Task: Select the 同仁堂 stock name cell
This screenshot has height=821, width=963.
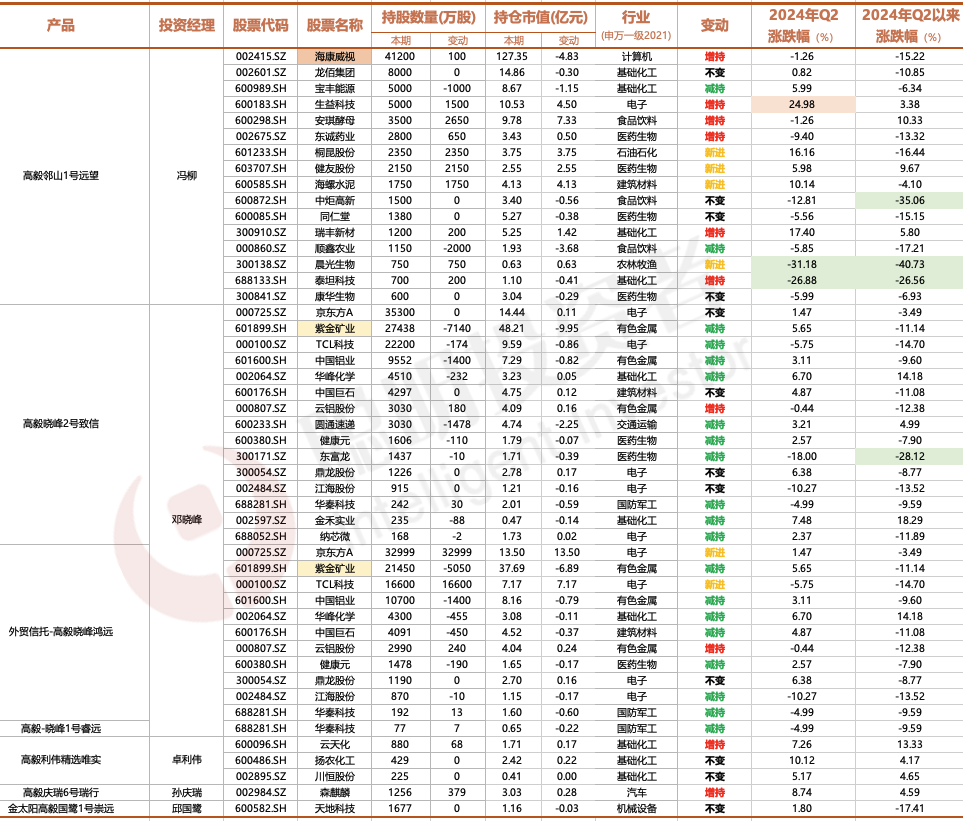Action: point(334,216)
